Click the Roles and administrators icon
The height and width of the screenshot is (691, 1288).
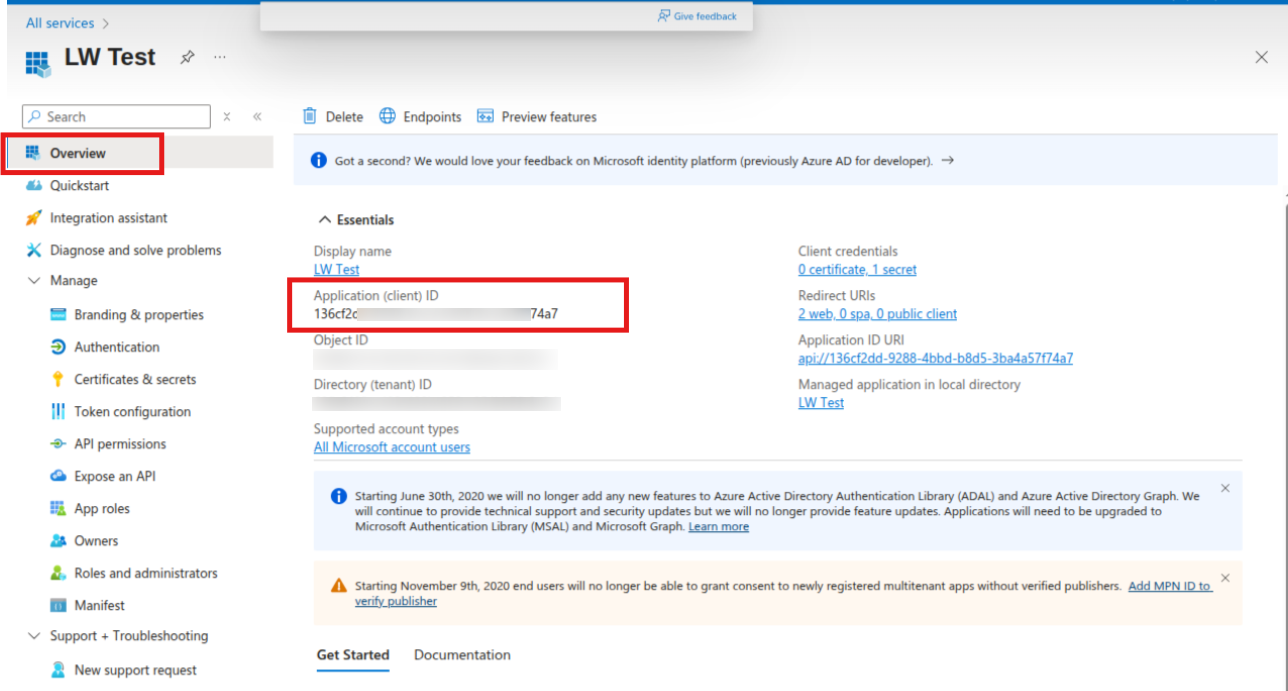tap(58, 573)
